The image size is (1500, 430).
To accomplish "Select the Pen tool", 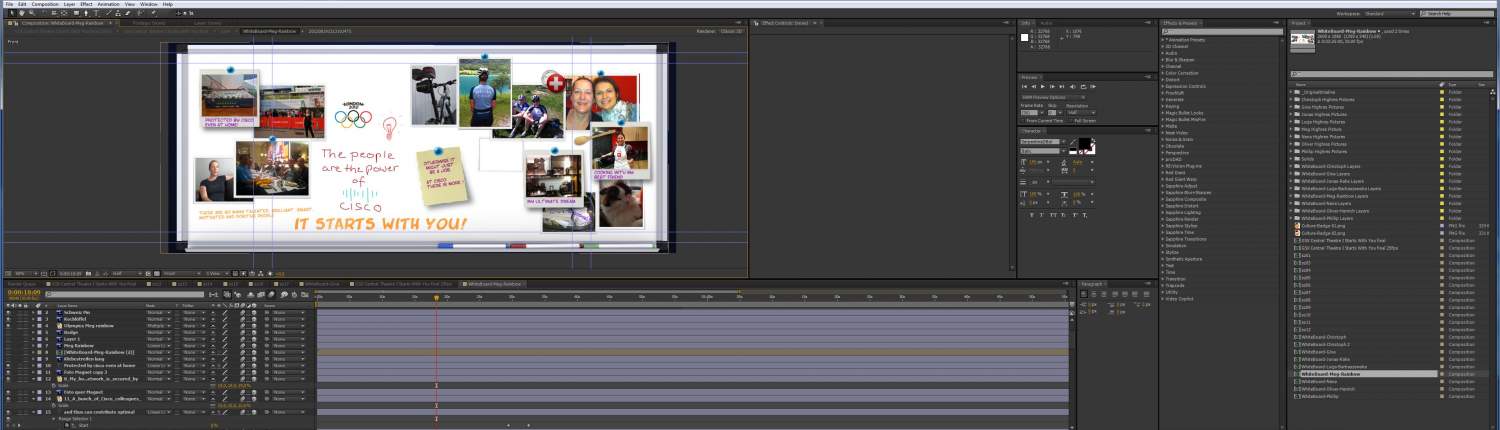I will coord(86,13).
